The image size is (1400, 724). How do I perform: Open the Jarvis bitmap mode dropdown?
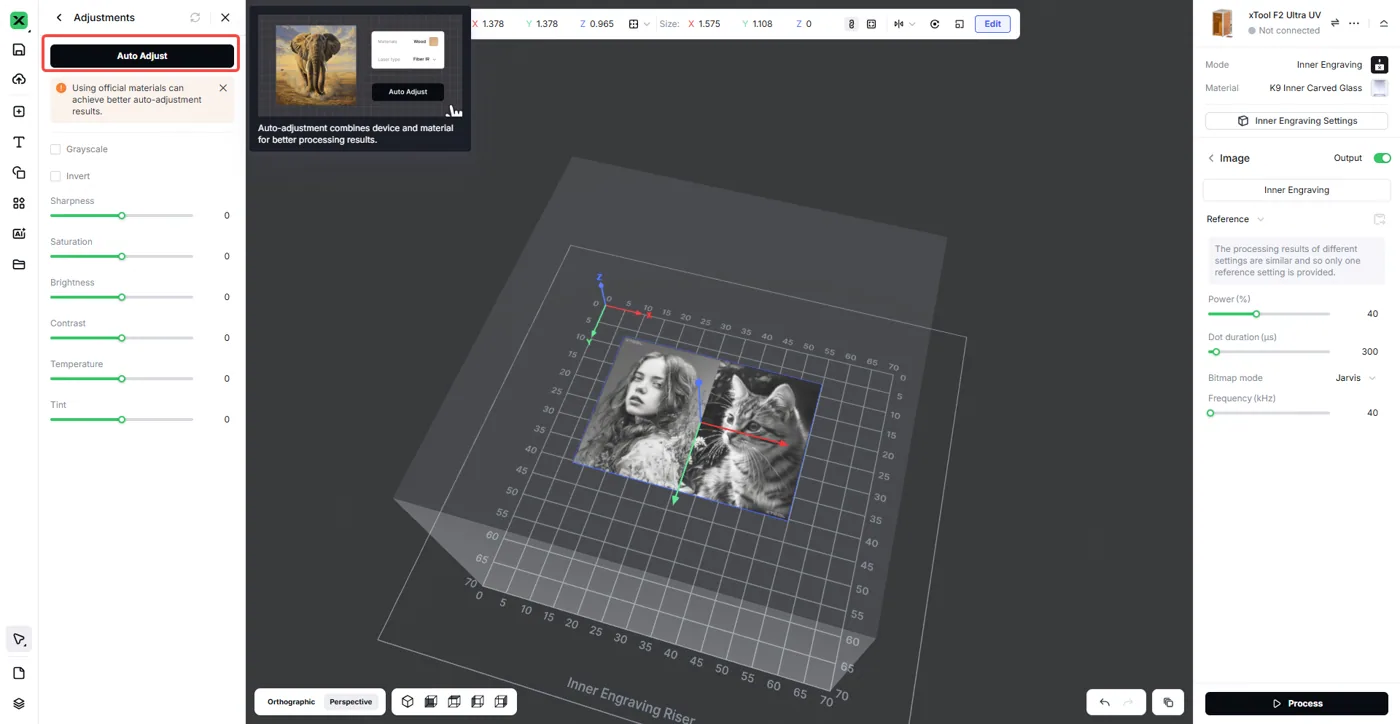pos(1356,378)
